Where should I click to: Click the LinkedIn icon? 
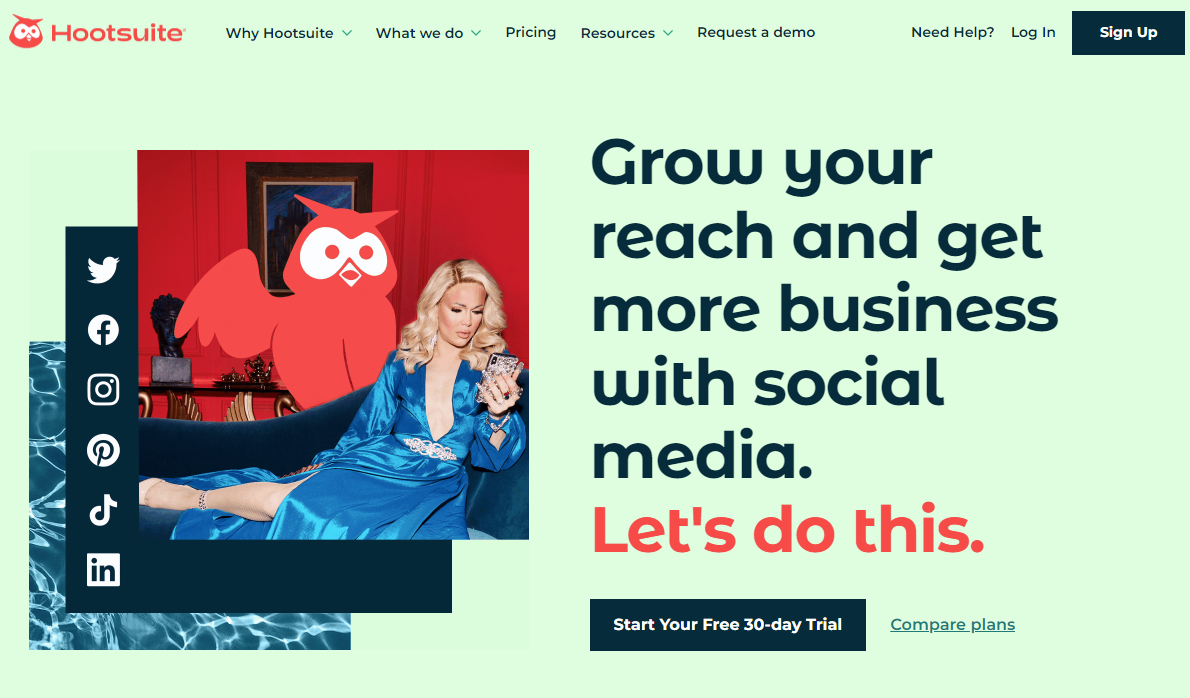point(103,570)
